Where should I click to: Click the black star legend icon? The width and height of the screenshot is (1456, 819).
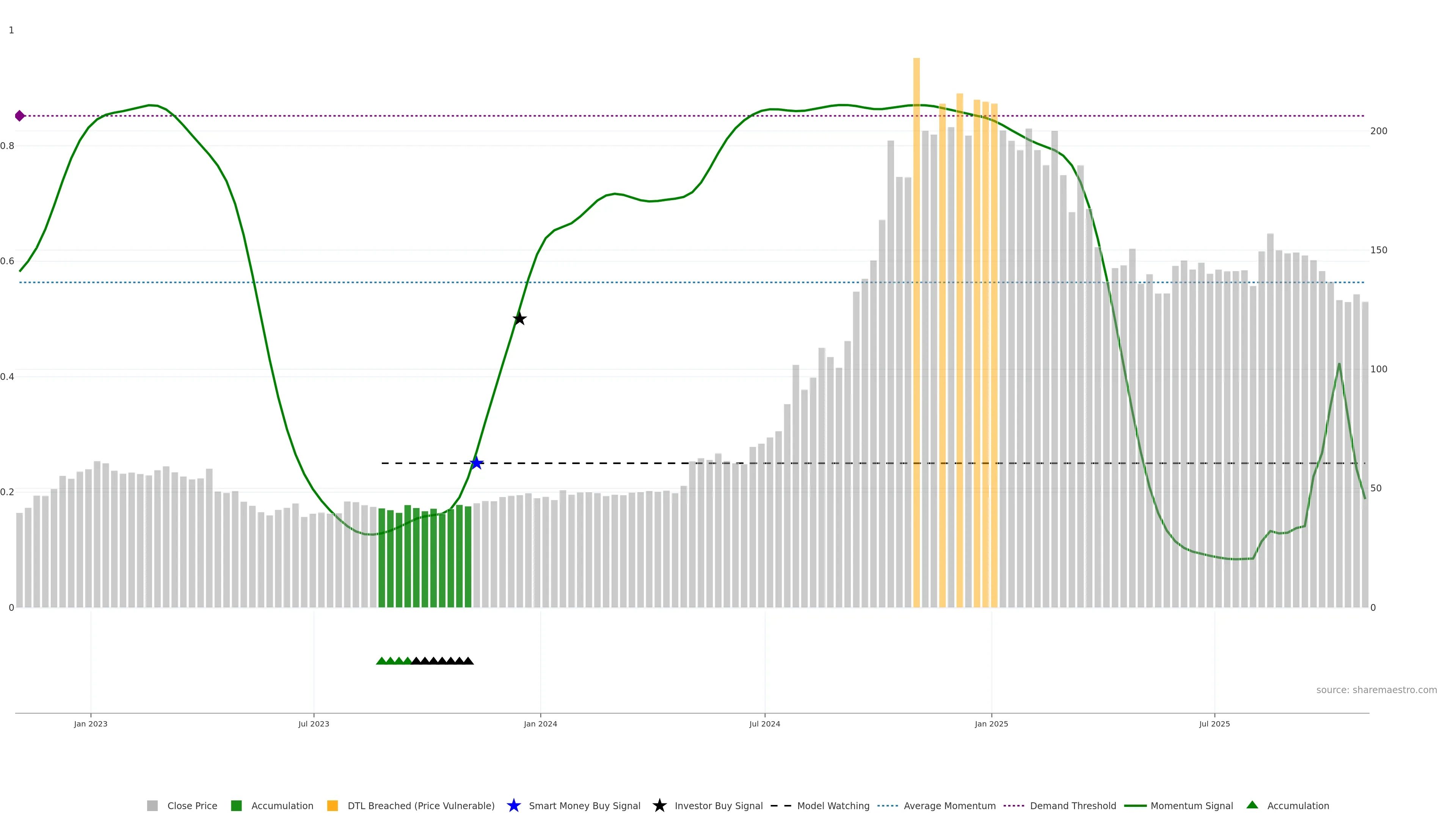pyautogui.click(x=659, y=805)
